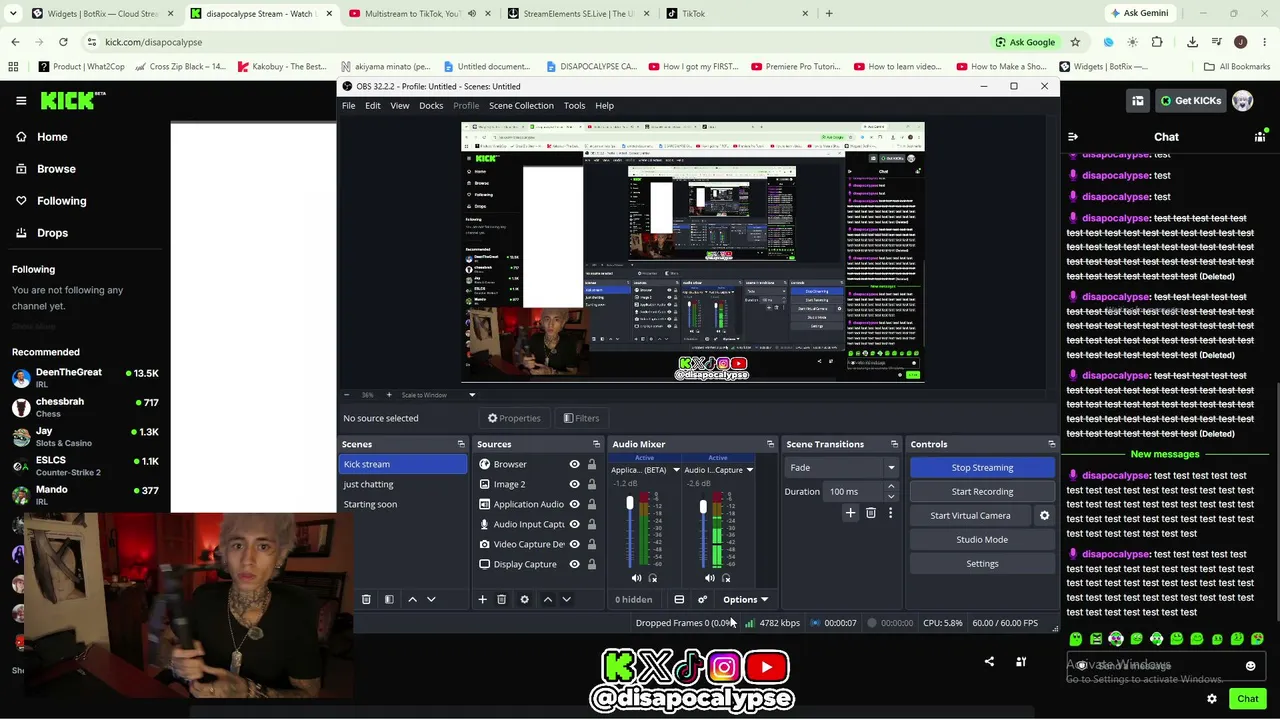Collapse the Kick chat panel arrow icon
This screenshot has height=720, width=1280.
1073,137
